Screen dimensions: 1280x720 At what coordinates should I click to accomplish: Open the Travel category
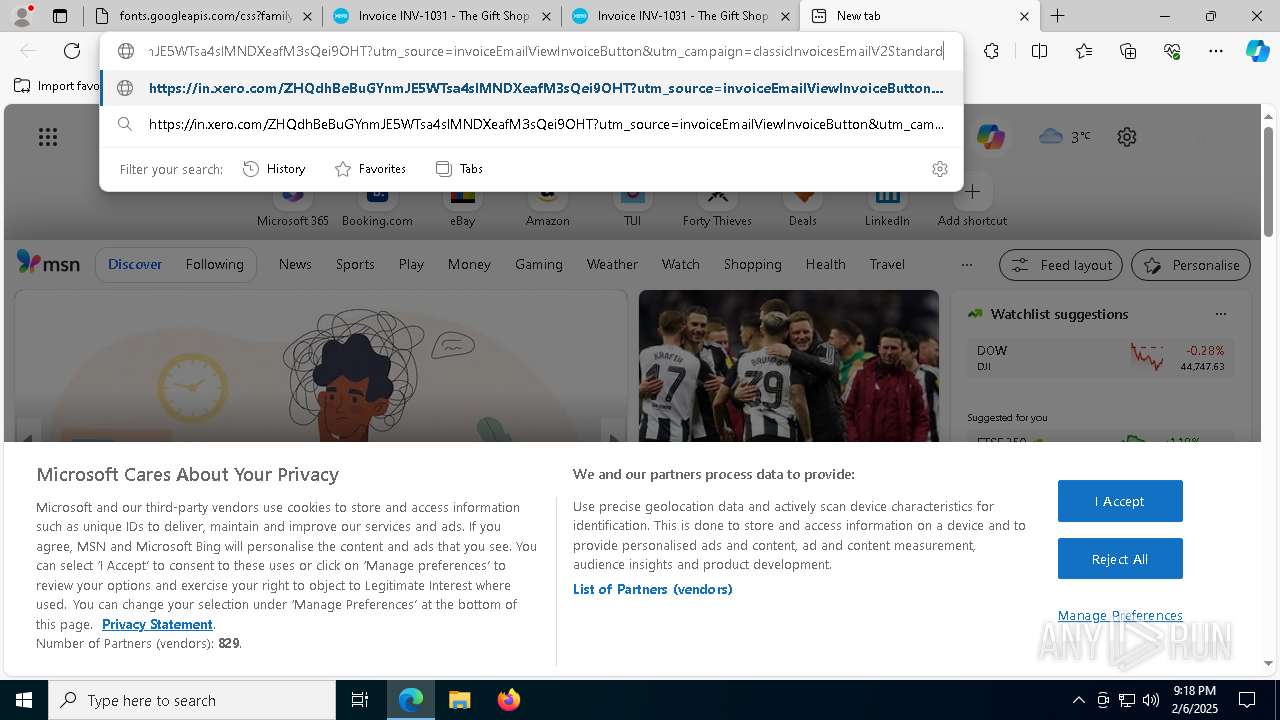coord(887,264)
